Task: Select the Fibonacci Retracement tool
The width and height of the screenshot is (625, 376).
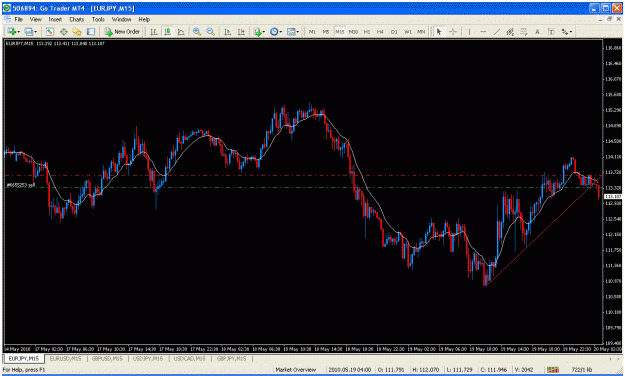Action: (x=524, y=32)
